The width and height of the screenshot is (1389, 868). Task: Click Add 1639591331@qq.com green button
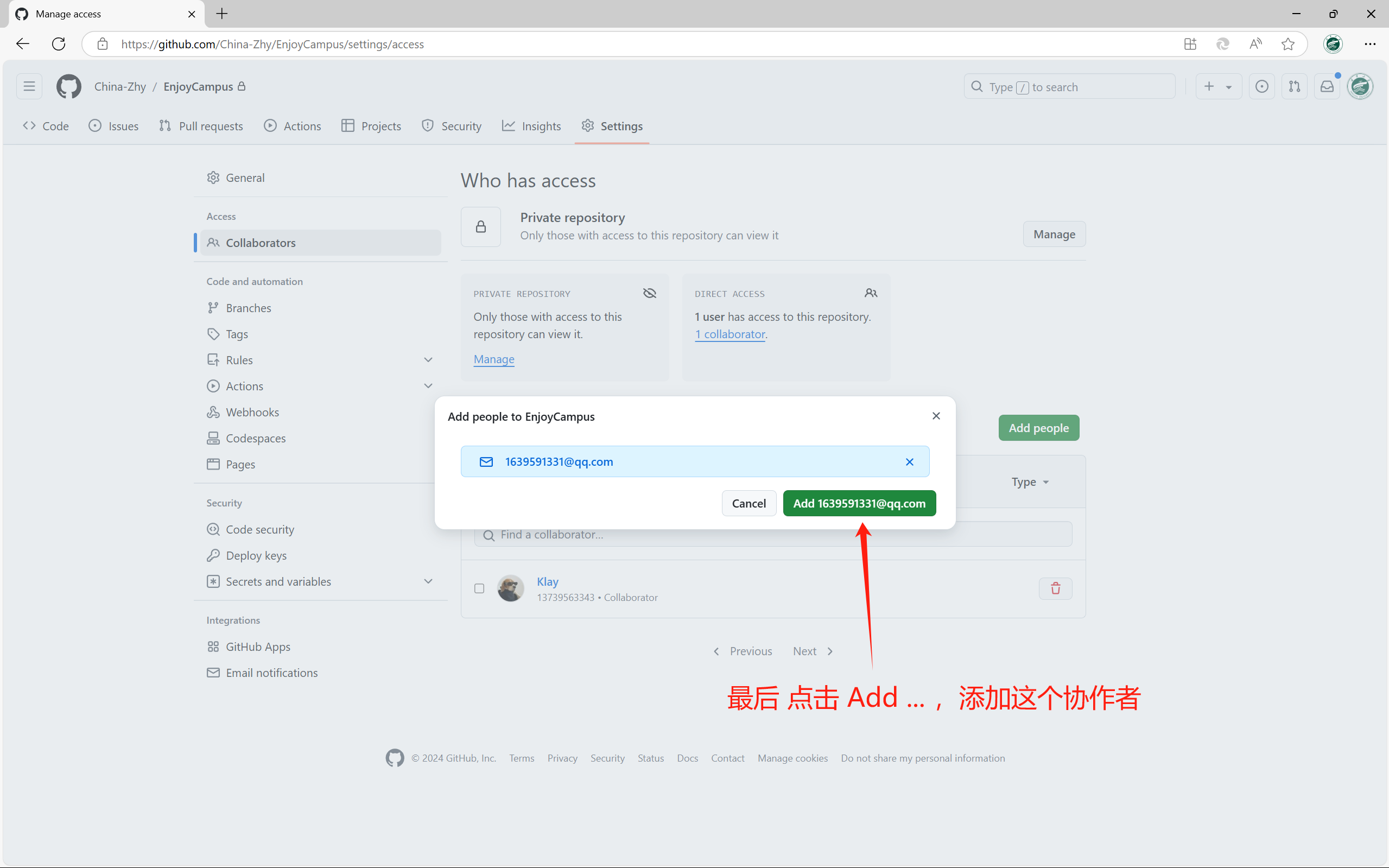click(859, 503)
